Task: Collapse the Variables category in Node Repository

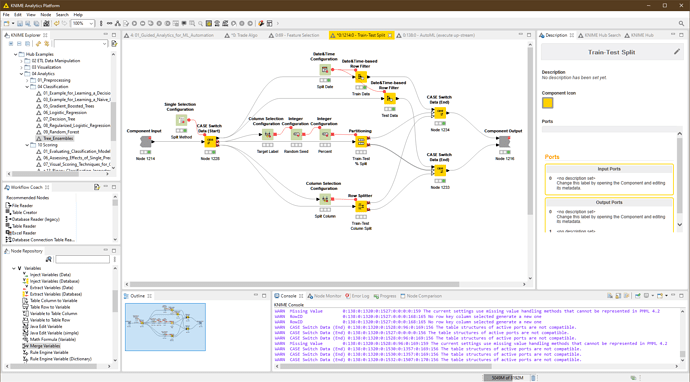Action: pos(14,268)
